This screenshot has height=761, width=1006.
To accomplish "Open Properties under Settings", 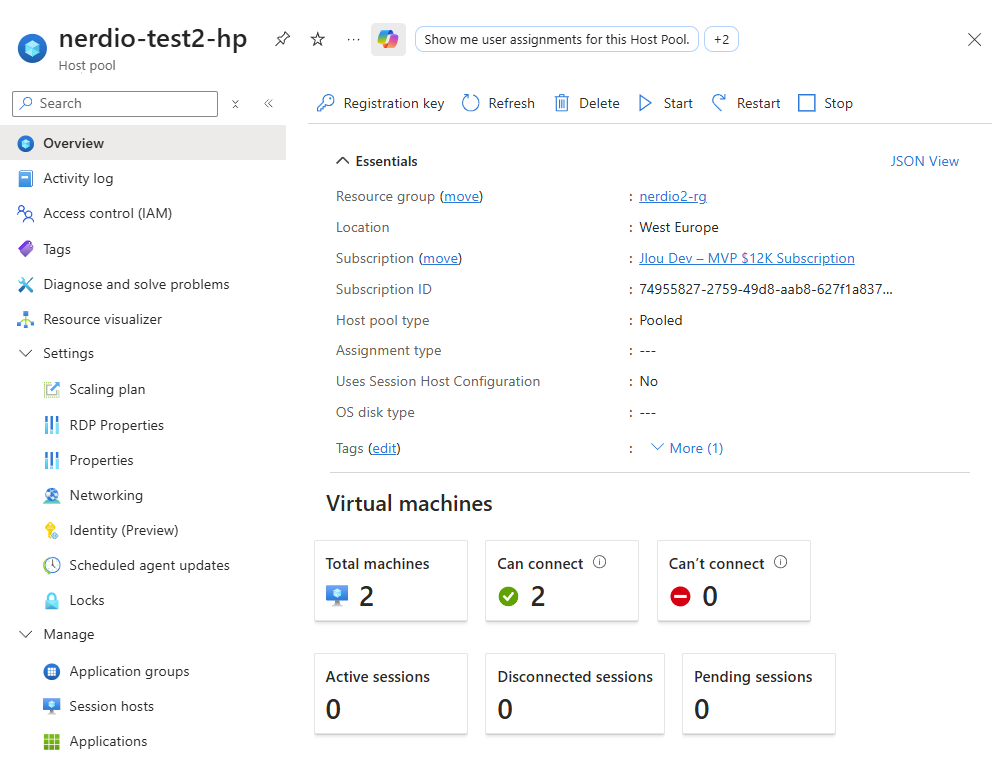I will [101, 460].
